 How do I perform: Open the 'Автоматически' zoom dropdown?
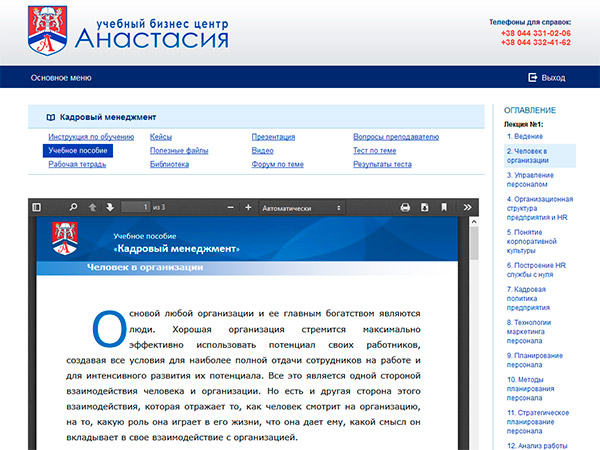301,207
